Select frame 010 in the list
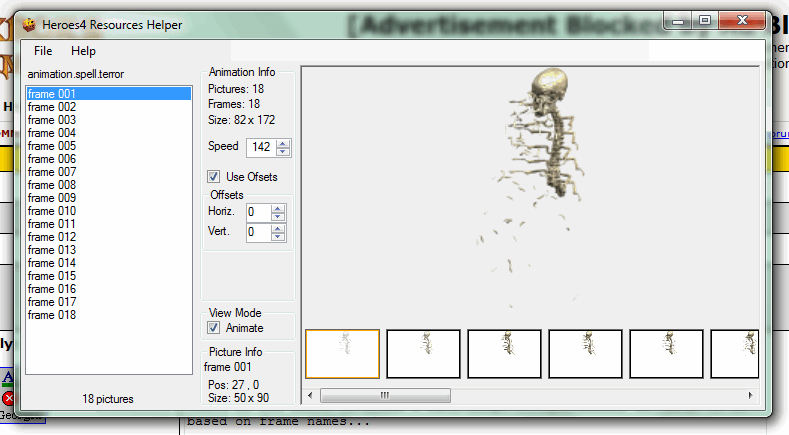 109,211
